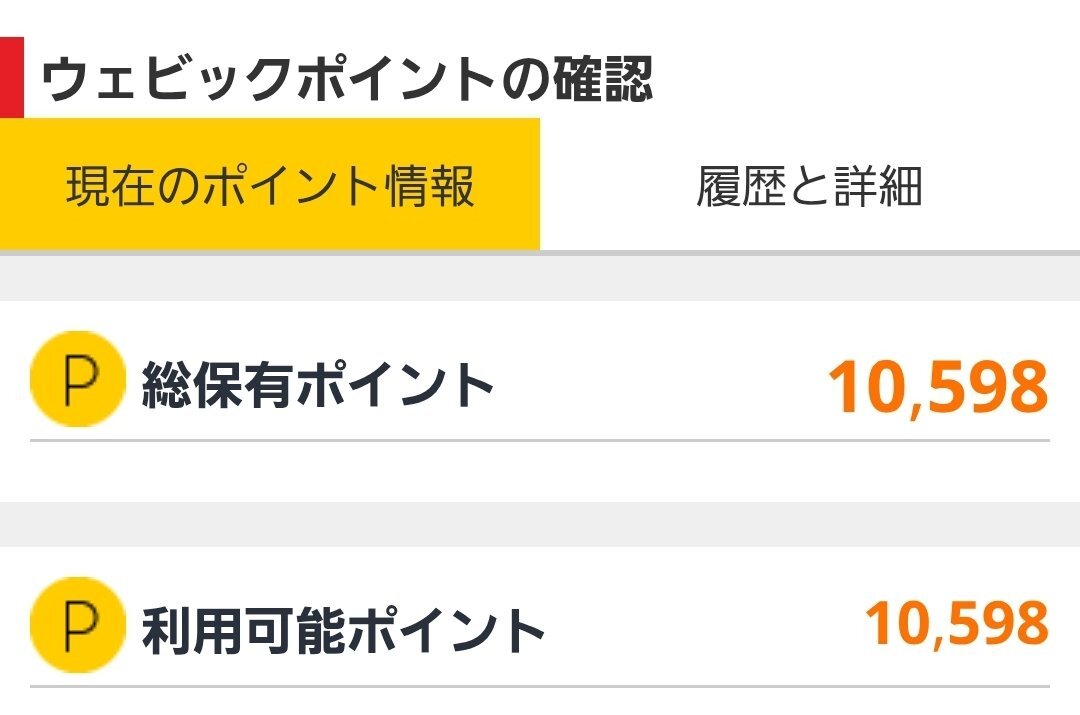The image size is (1080, 715).
Task: Click the 総保有ポイント label
Action: coord(318,385)
